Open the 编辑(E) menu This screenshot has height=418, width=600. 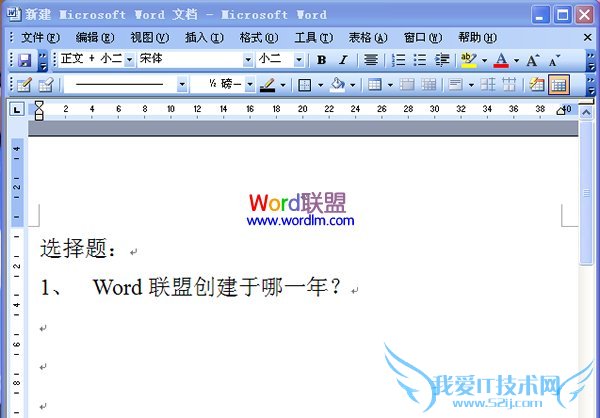[x=95, y=38]
